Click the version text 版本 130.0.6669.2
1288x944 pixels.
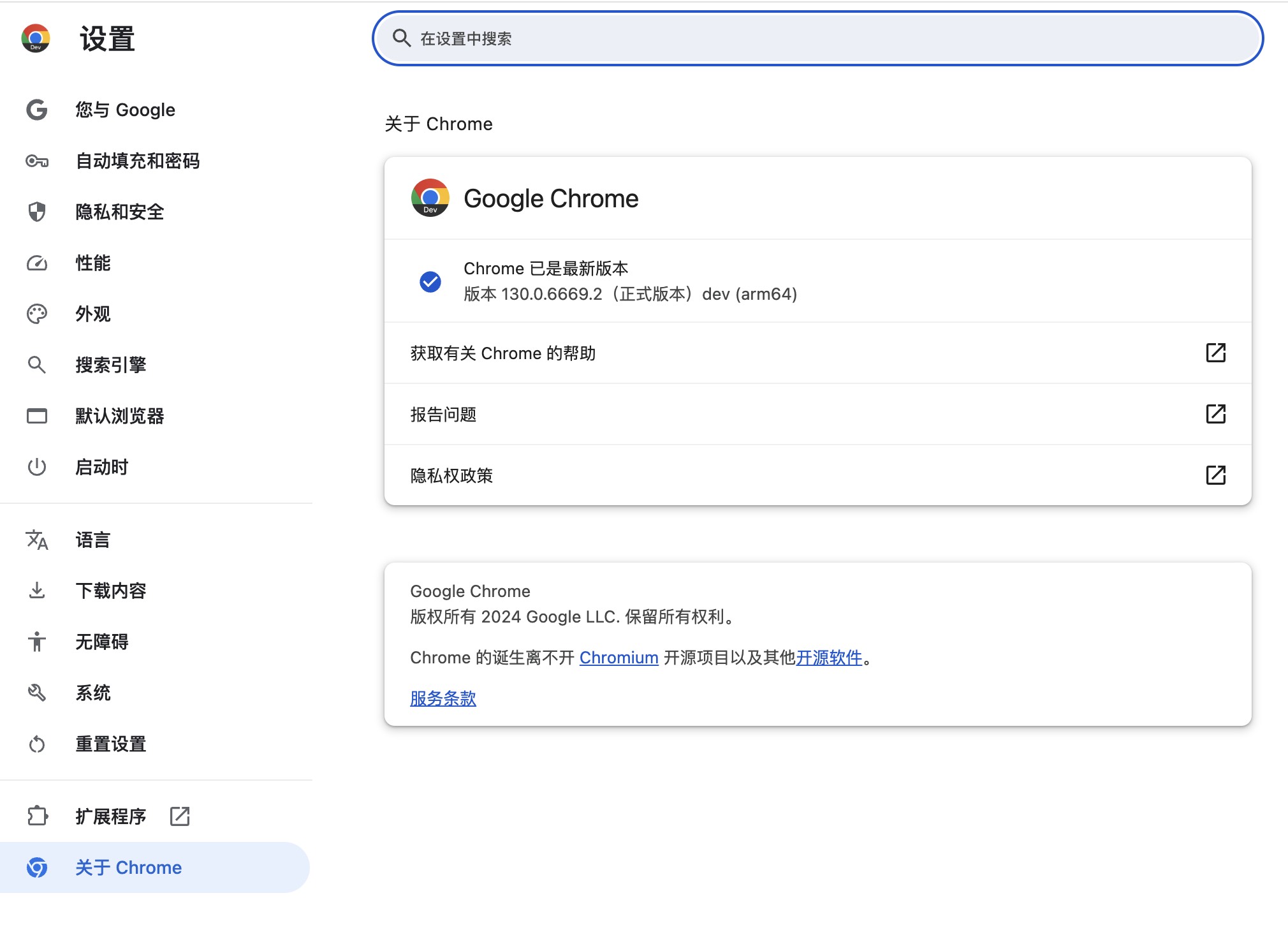click(533, 294)
